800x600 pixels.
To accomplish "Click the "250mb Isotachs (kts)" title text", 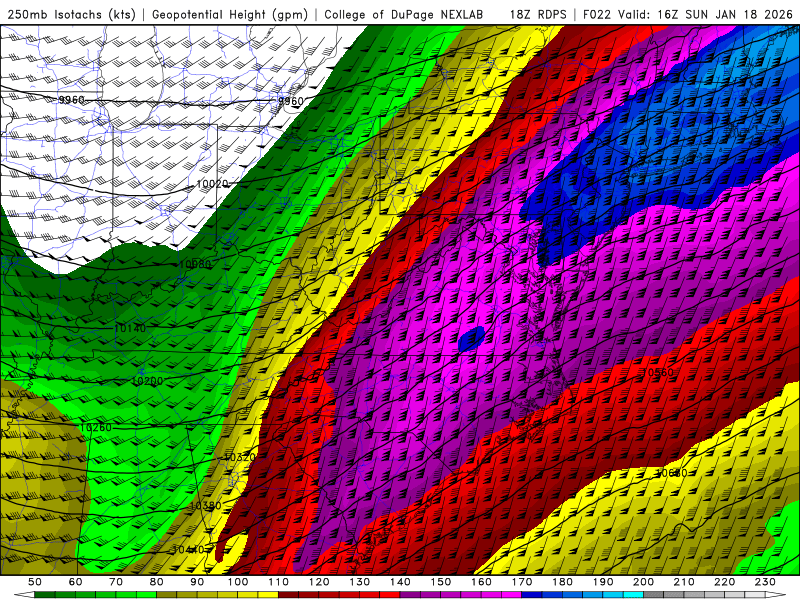I will click(71, 14).
